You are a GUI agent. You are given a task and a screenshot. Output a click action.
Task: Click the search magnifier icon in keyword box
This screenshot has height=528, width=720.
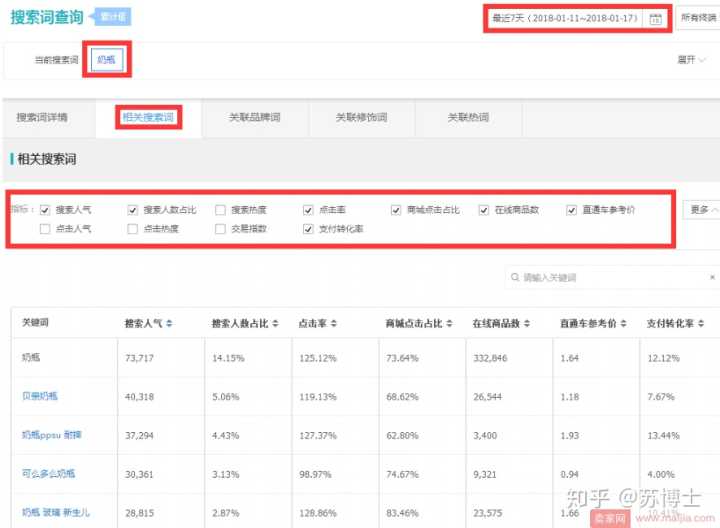(514, 277)
